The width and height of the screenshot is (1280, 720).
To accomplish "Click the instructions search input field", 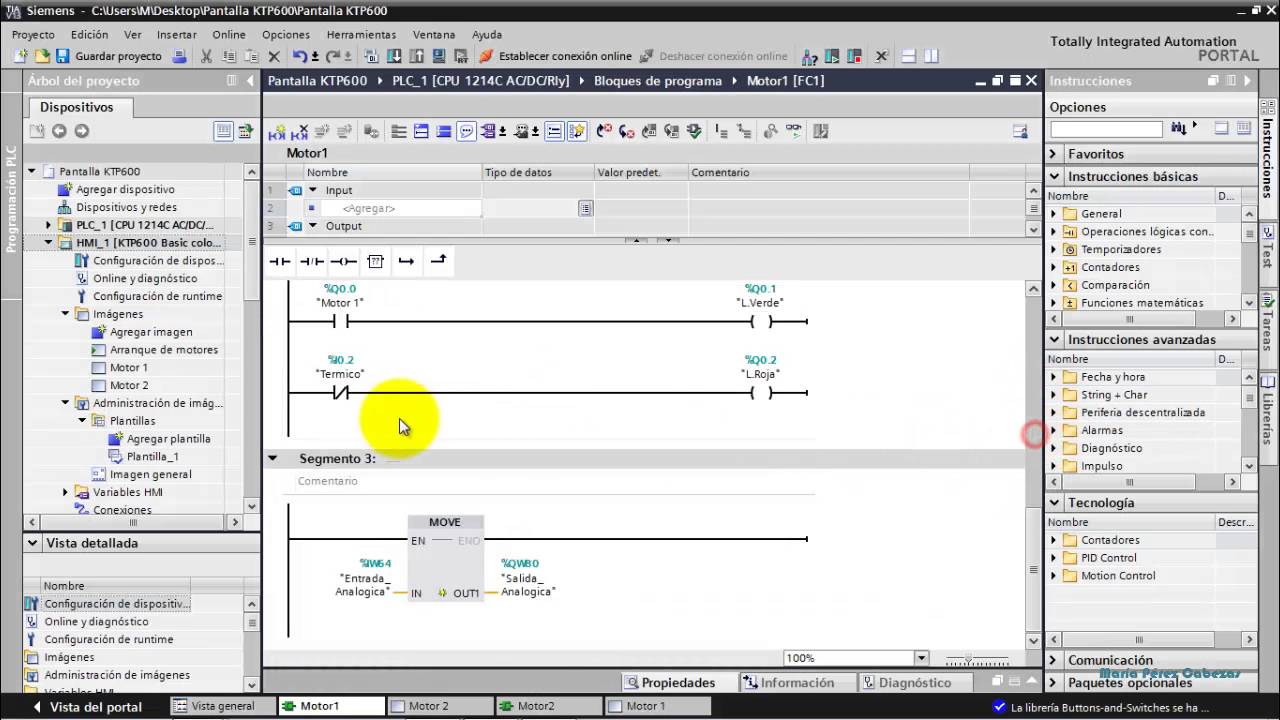I will 1106,129.
